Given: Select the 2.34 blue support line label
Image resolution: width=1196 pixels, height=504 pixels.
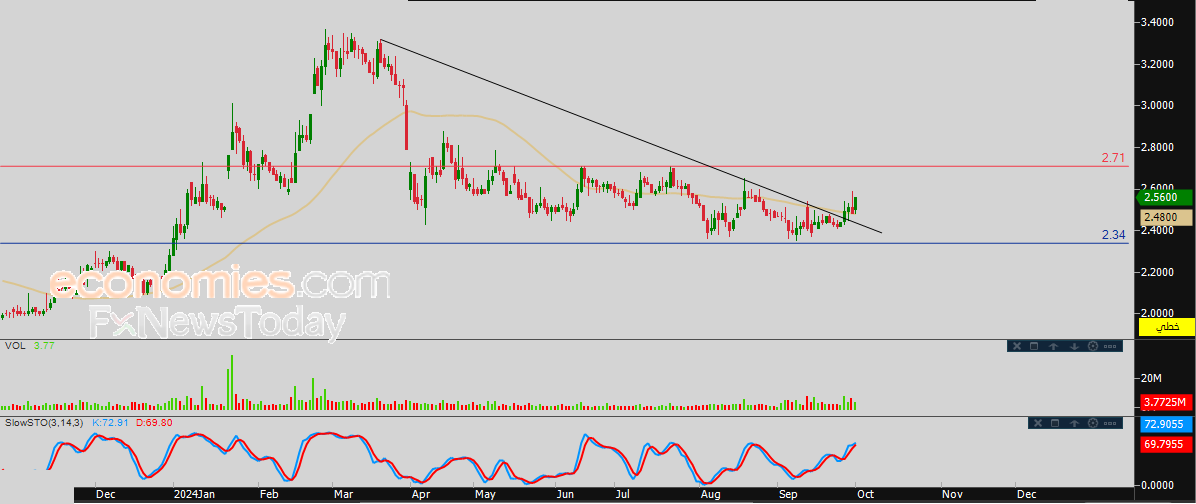Looking at the screenshot, I should [x=1114, y=235].
